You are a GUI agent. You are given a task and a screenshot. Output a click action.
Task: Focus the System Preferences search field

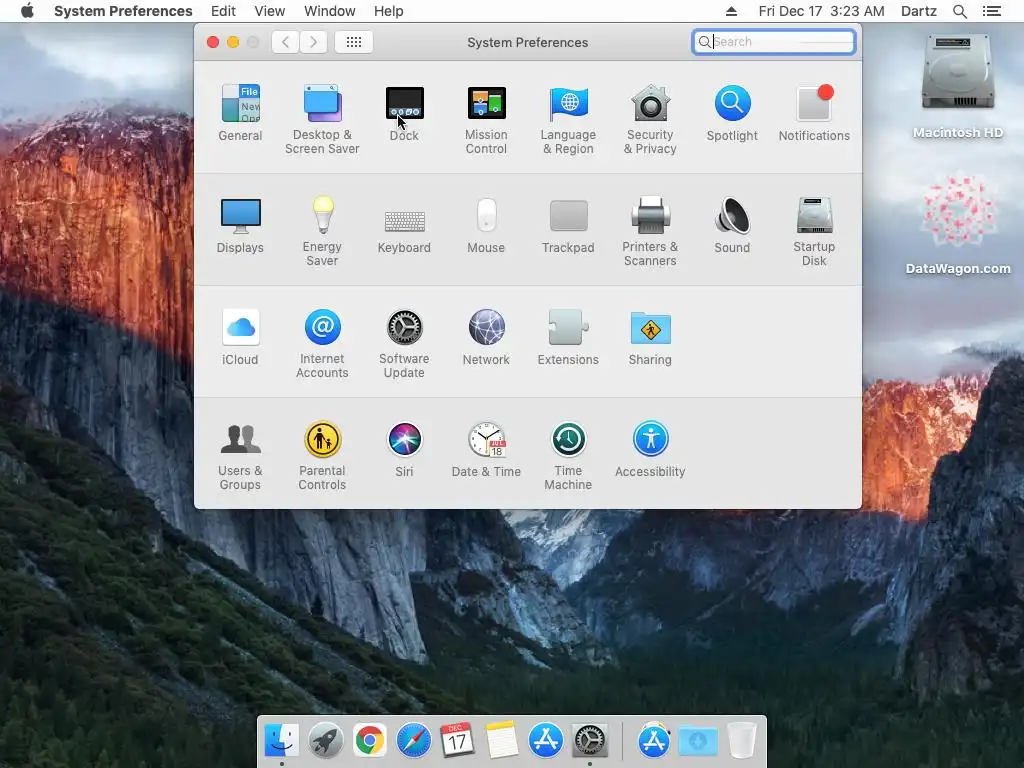pyautogui.click(x=774, y=42)
